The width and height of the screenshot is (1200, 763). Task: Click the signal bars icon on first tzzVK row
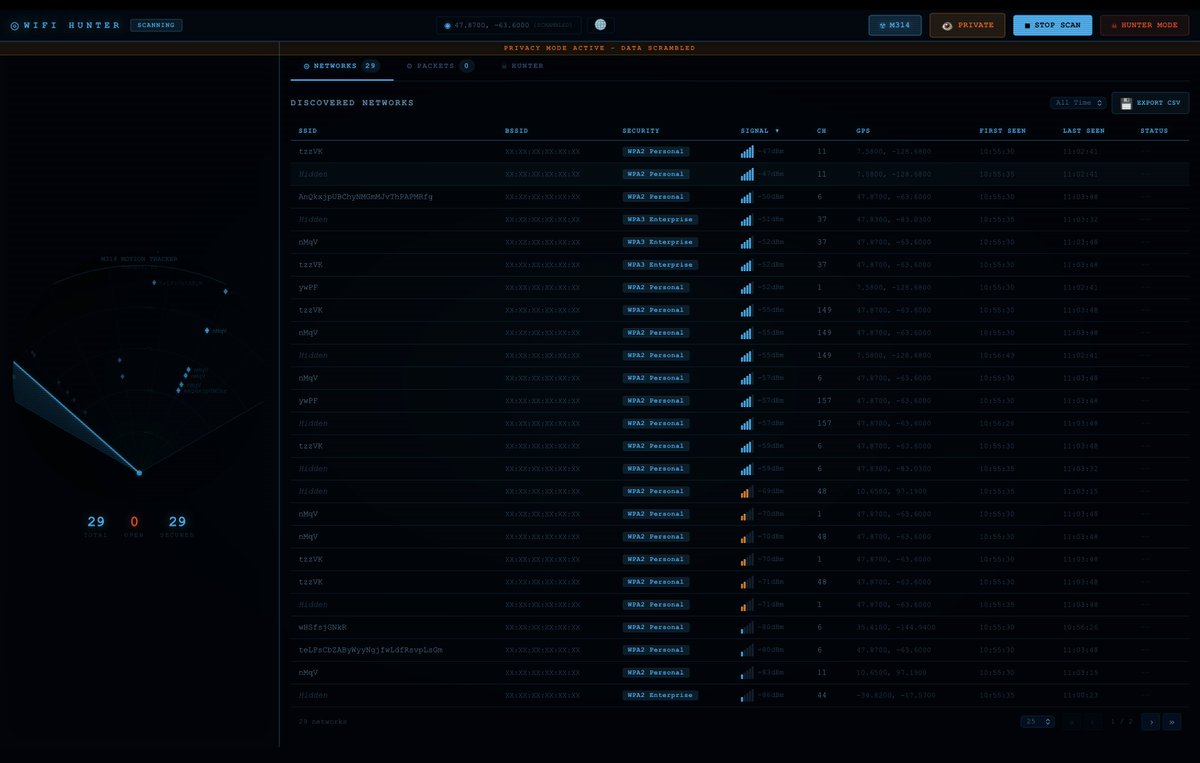pos(746,151)
